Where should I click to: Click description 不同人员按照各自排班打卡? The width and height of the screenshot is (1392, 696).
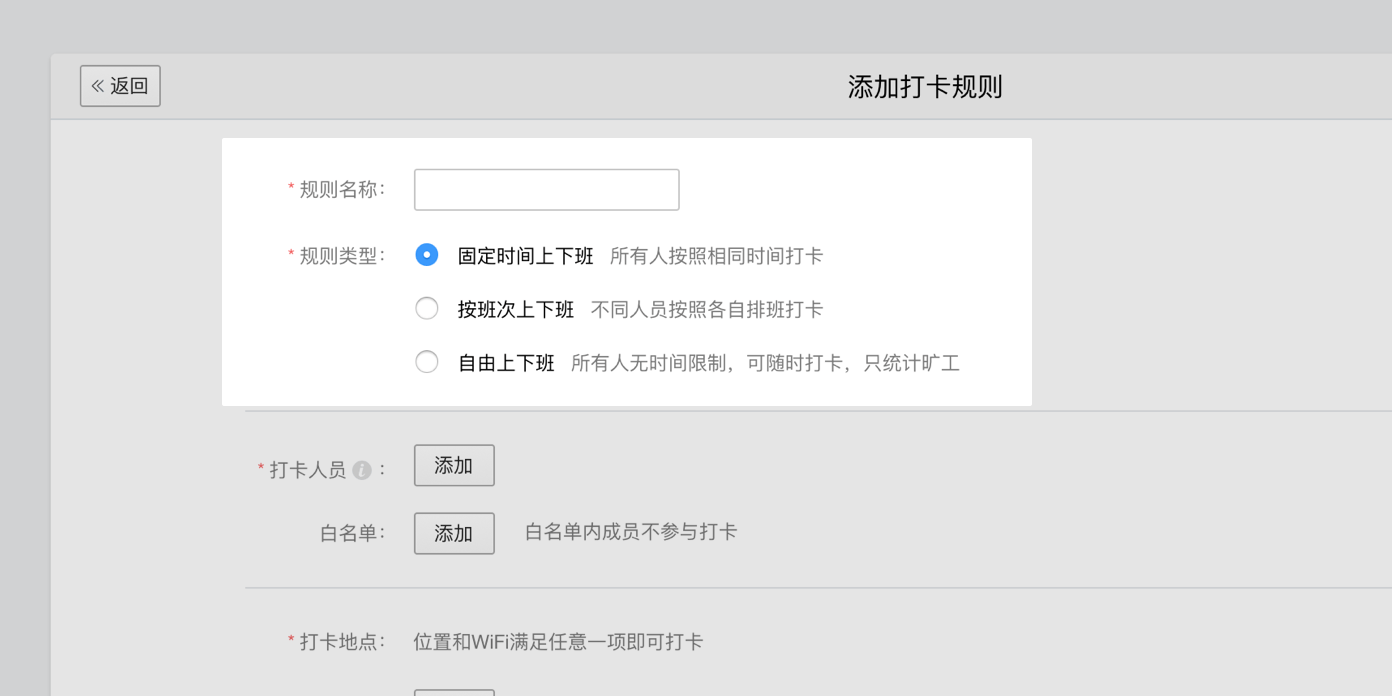pyautogui.click(x=707, y=310)
